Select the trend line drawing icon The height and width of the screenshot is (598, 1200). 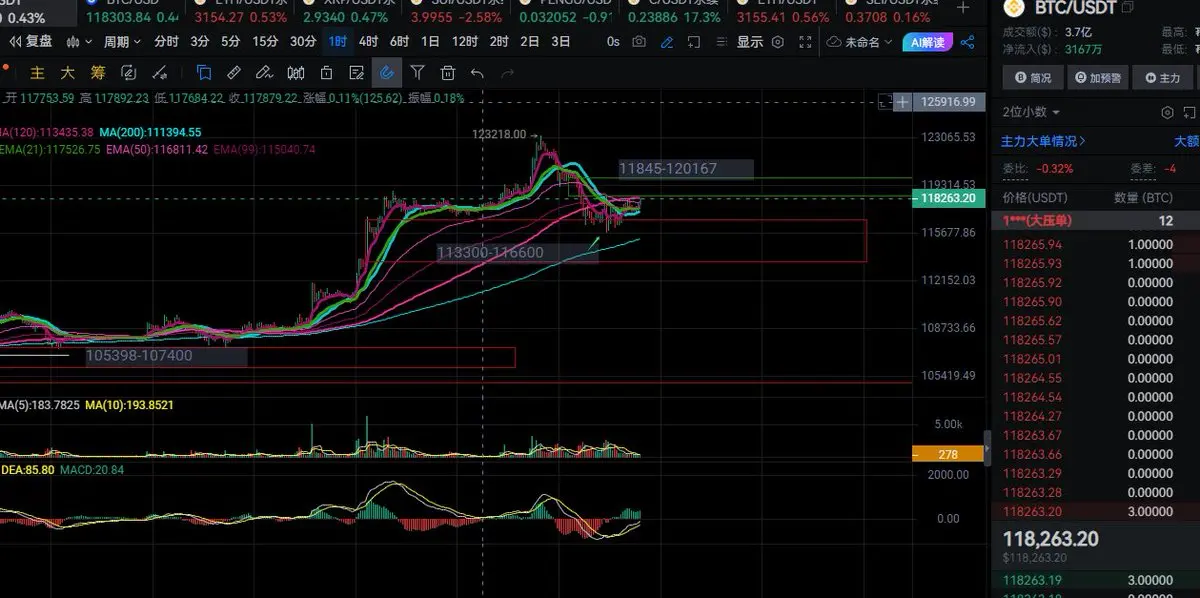(159, 72)
